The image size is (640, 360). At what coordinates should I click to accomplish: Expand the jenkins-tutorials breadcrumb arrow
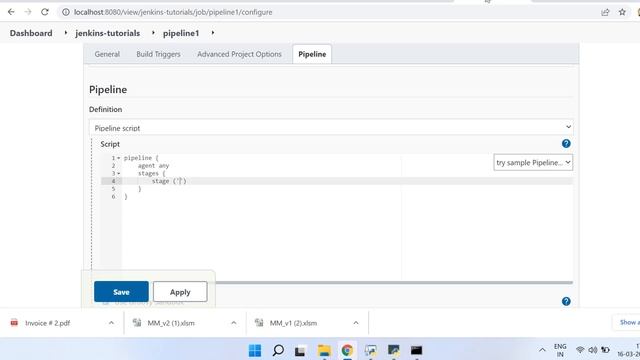[153, 33]
